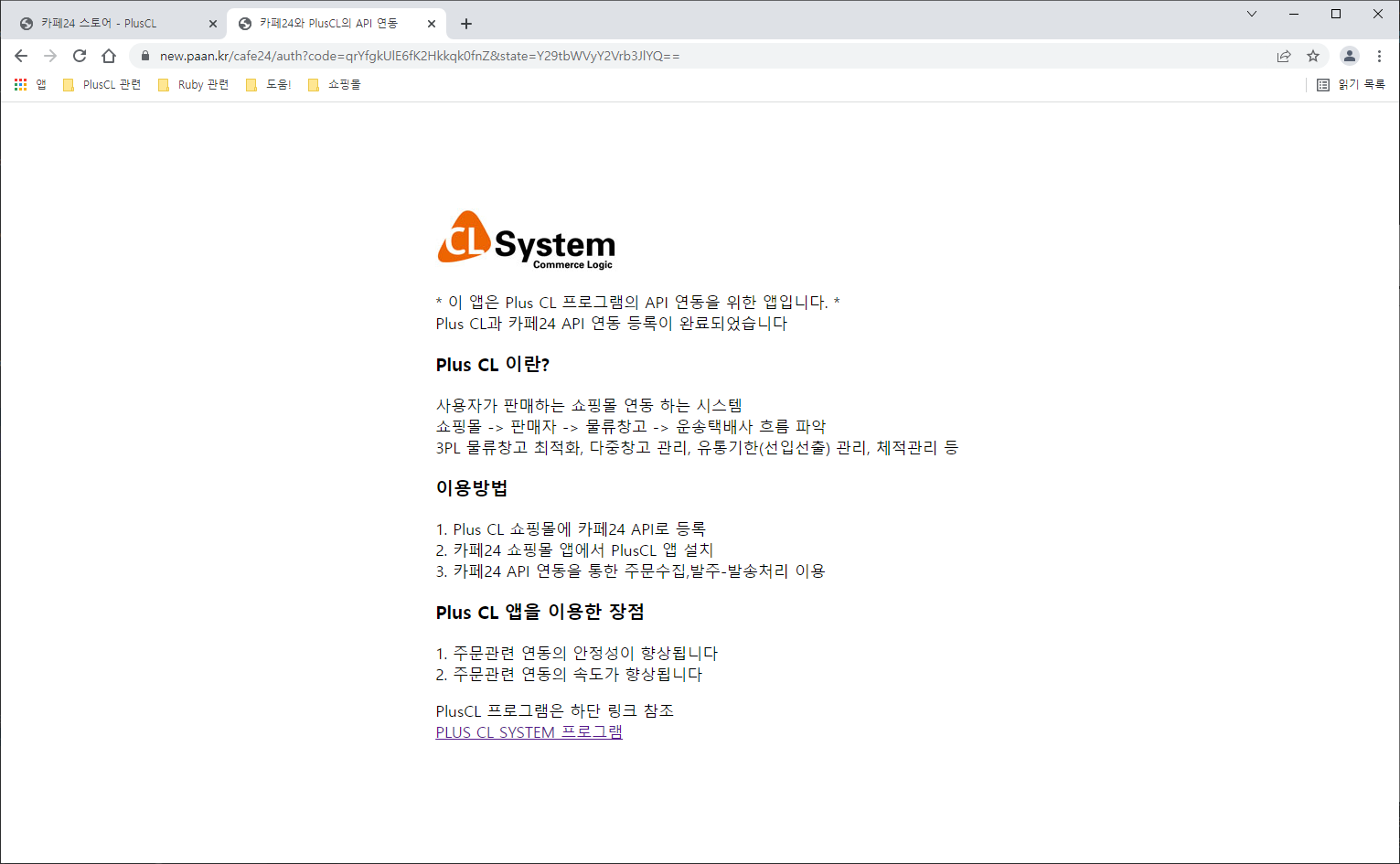Screen dimensions: 1400x864
Task: Open the Ruby 관련 bookmark folder
Action: click(193, 84)
